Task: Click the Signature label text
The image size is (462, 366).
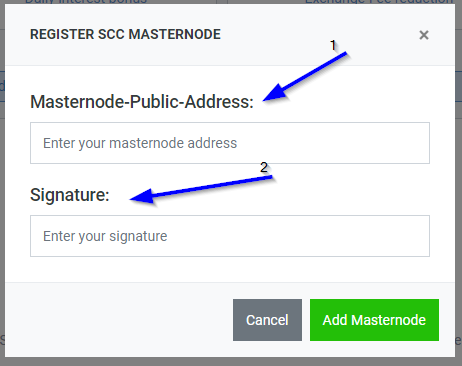Action: pos(70,195)
